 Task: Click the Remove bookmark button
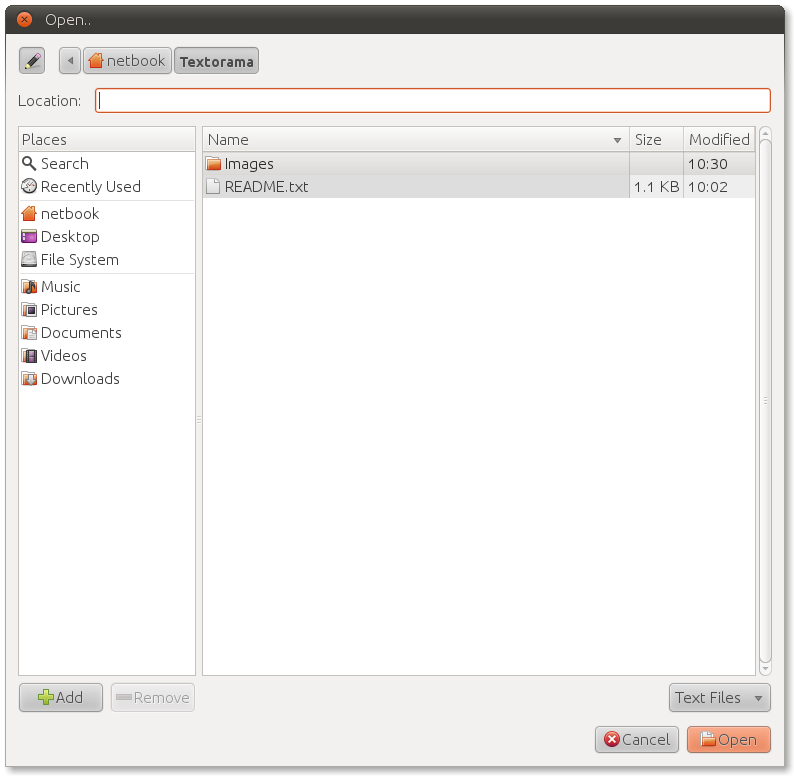tap(153, 697)
